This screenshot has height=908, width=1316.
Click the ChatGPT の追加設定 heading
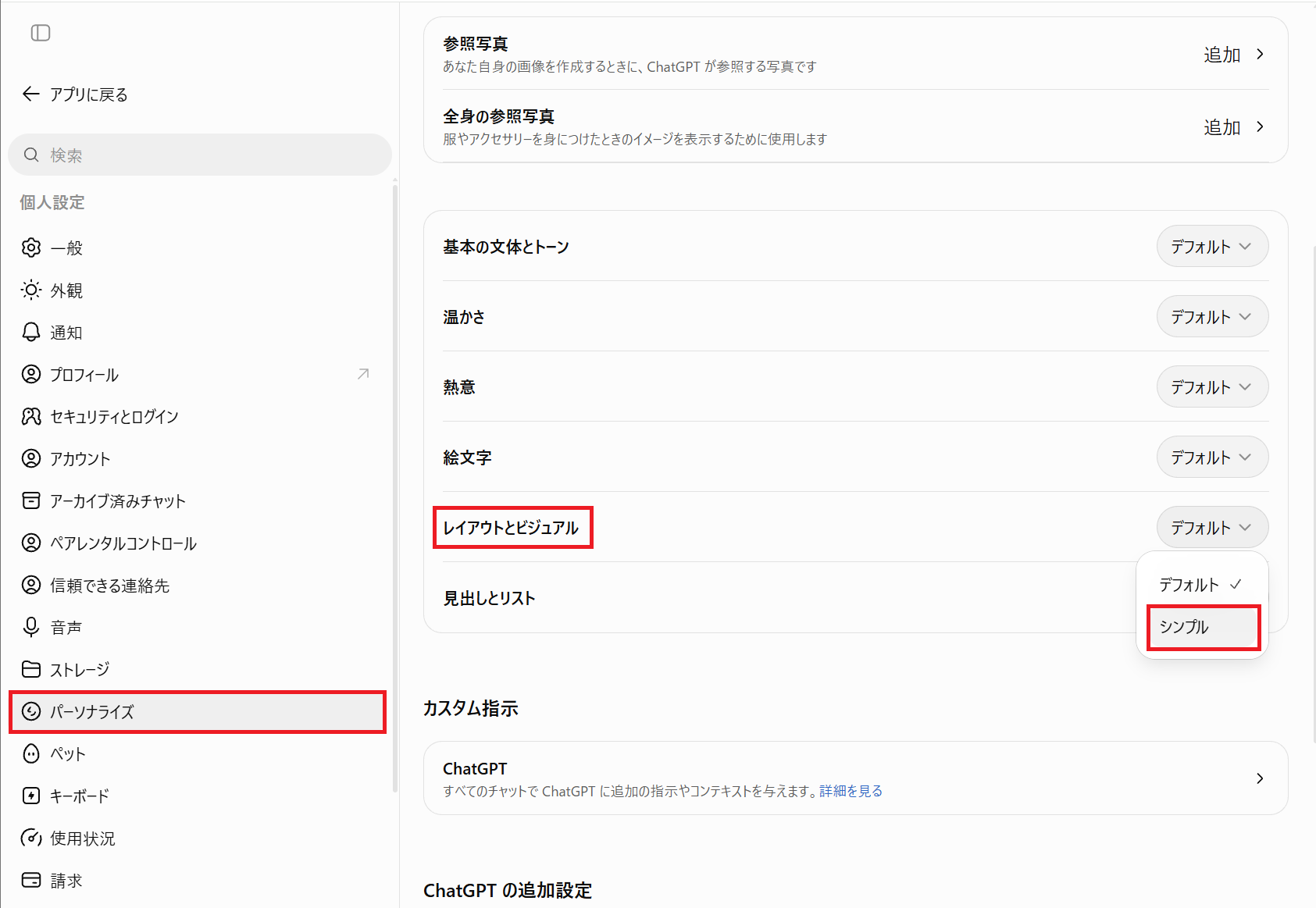(508, 890)
